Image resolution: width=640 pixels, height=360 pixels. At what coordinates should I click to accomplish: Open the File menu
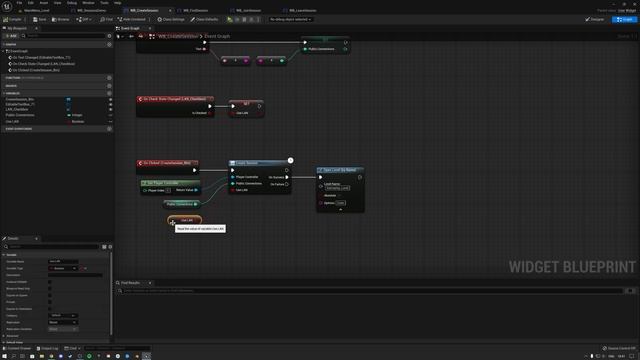[19, 3]
